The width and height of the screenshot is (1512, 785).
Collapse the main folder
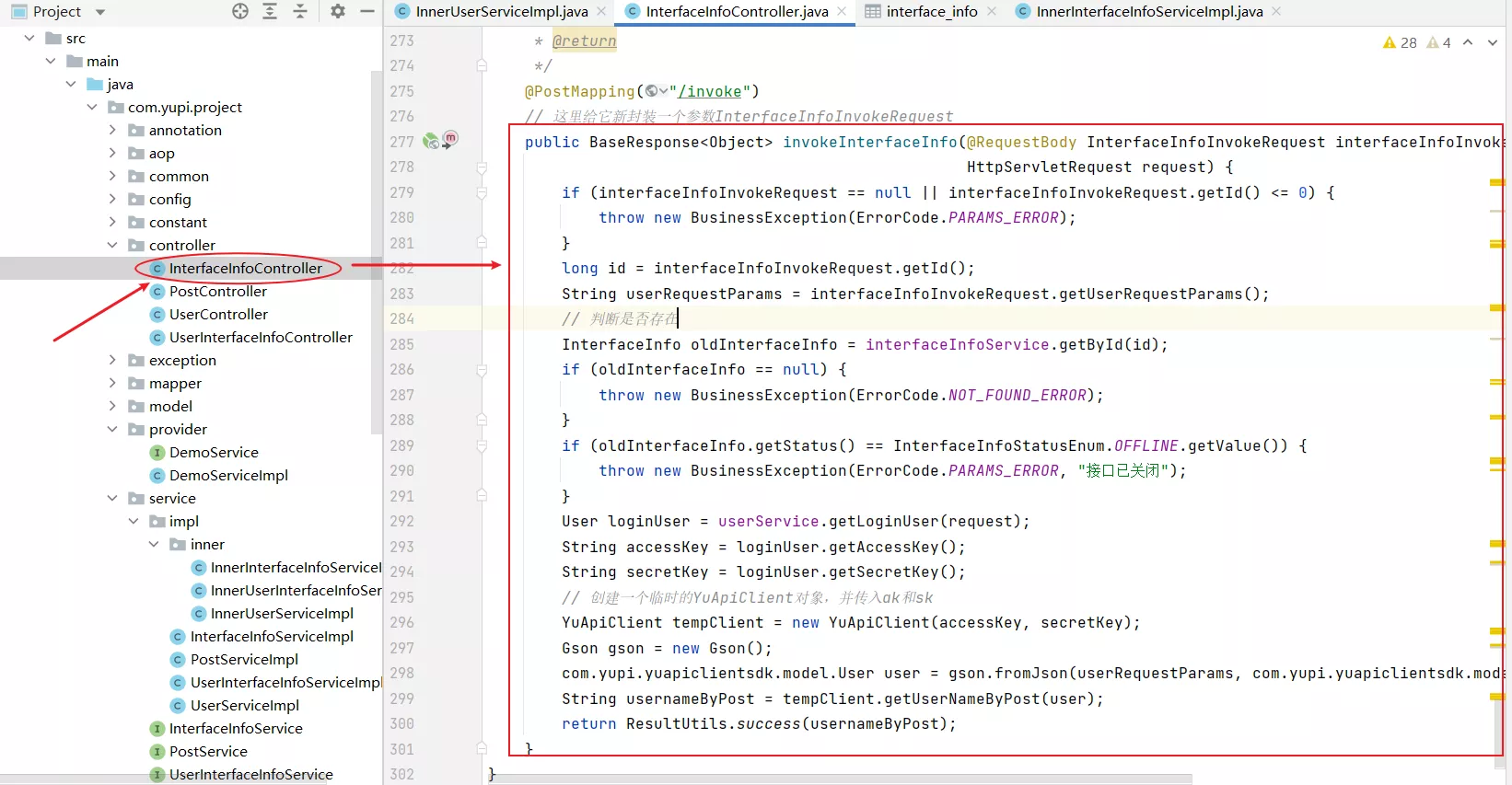pos(51,61)
